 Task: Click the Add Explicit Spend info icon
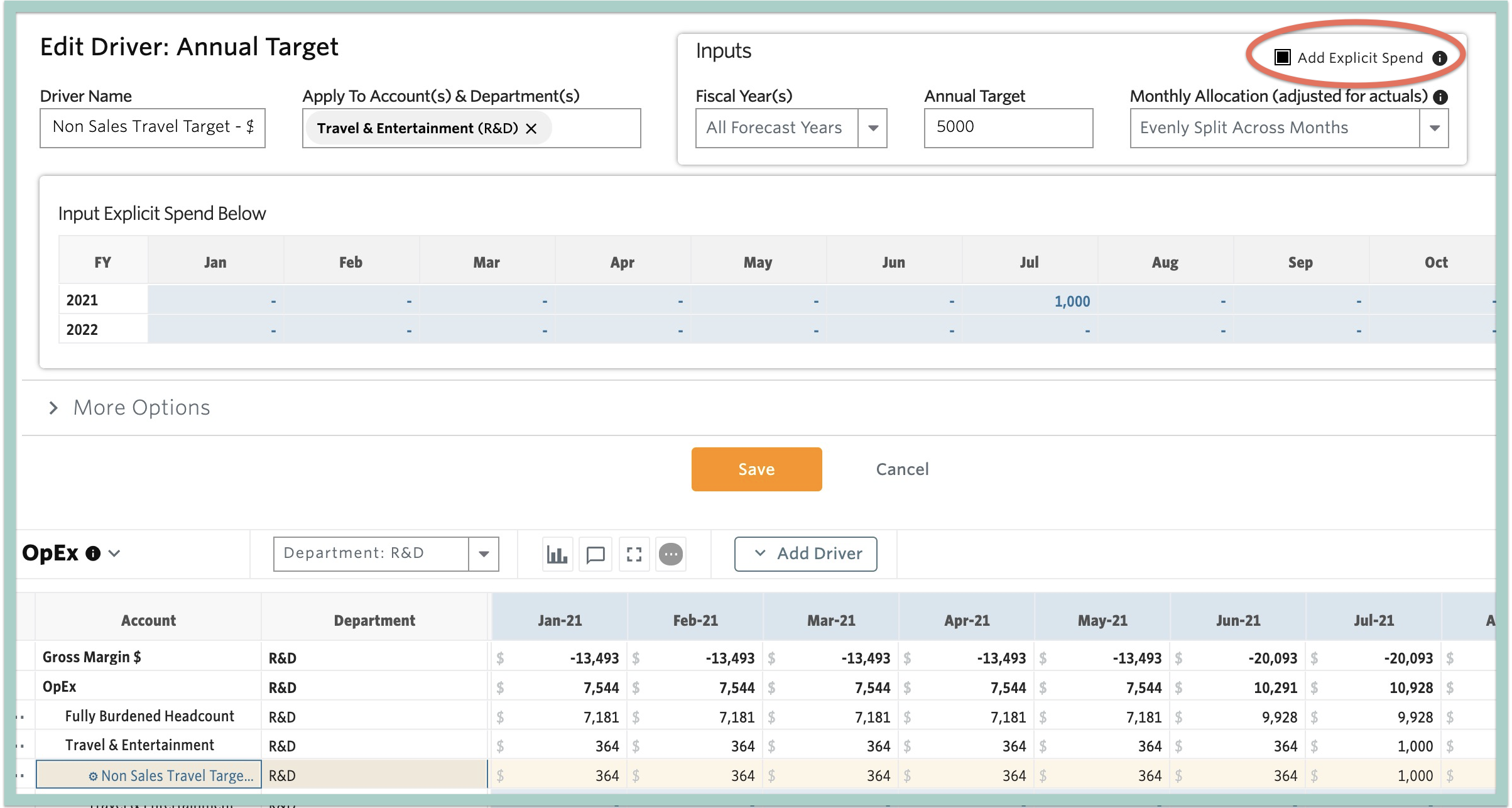click(1440, 58)
